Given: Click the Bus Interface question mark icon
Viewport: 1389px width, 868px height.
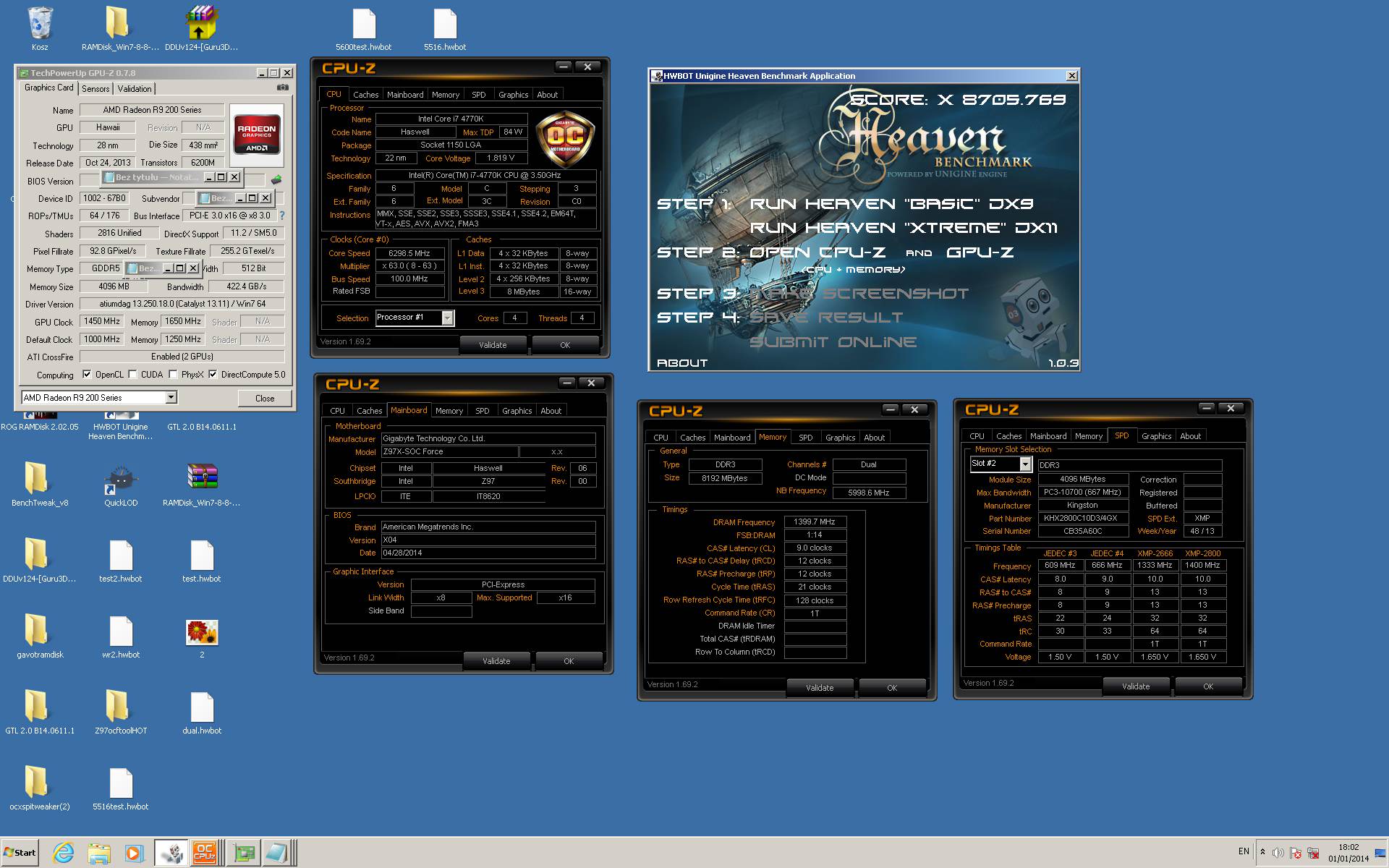Looking at the screenshot, I should coord(282,216).
